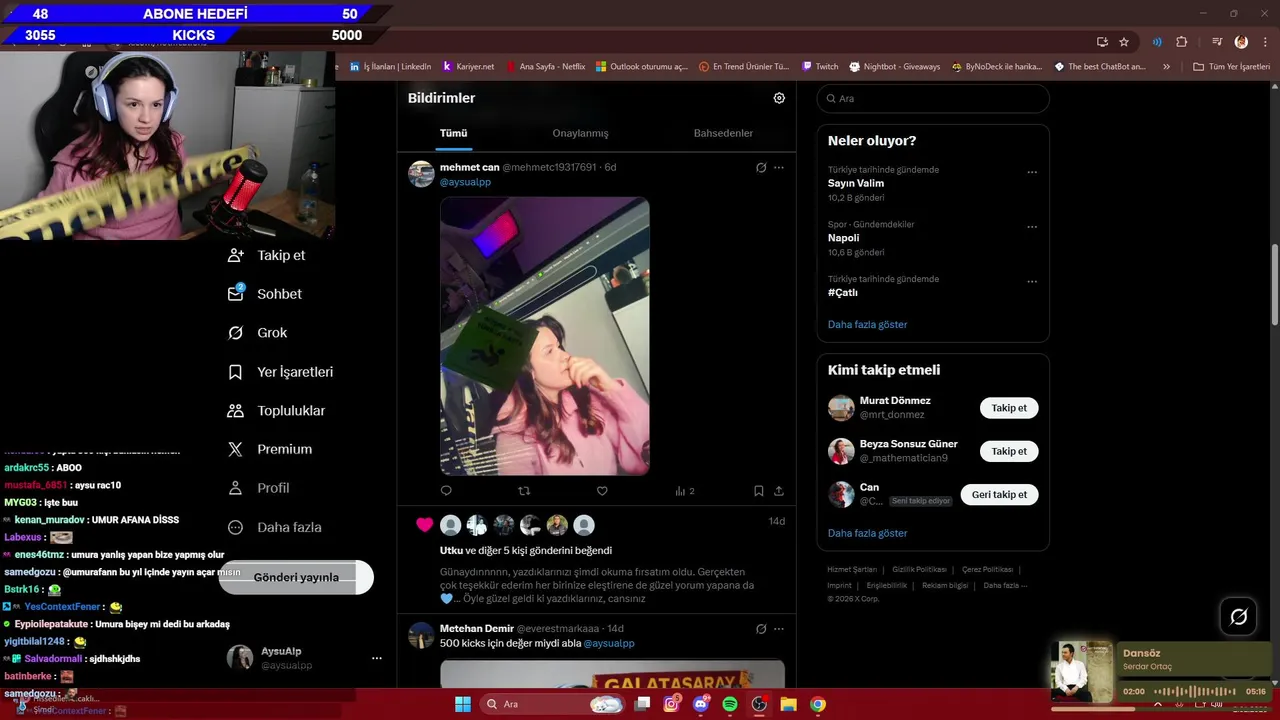Image resolution: width=1280 pixels, height=720 pixels.
Task: Open Grok icon on mehmet can's post
Action: coord(761,168)
